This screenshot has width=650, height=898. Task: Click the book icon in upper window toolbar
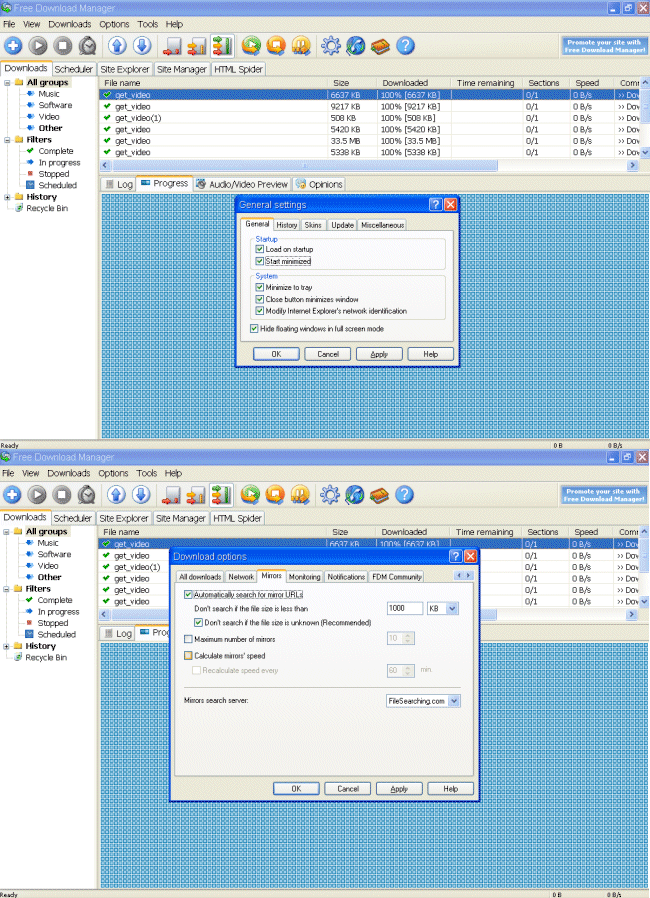coord(380,46)
